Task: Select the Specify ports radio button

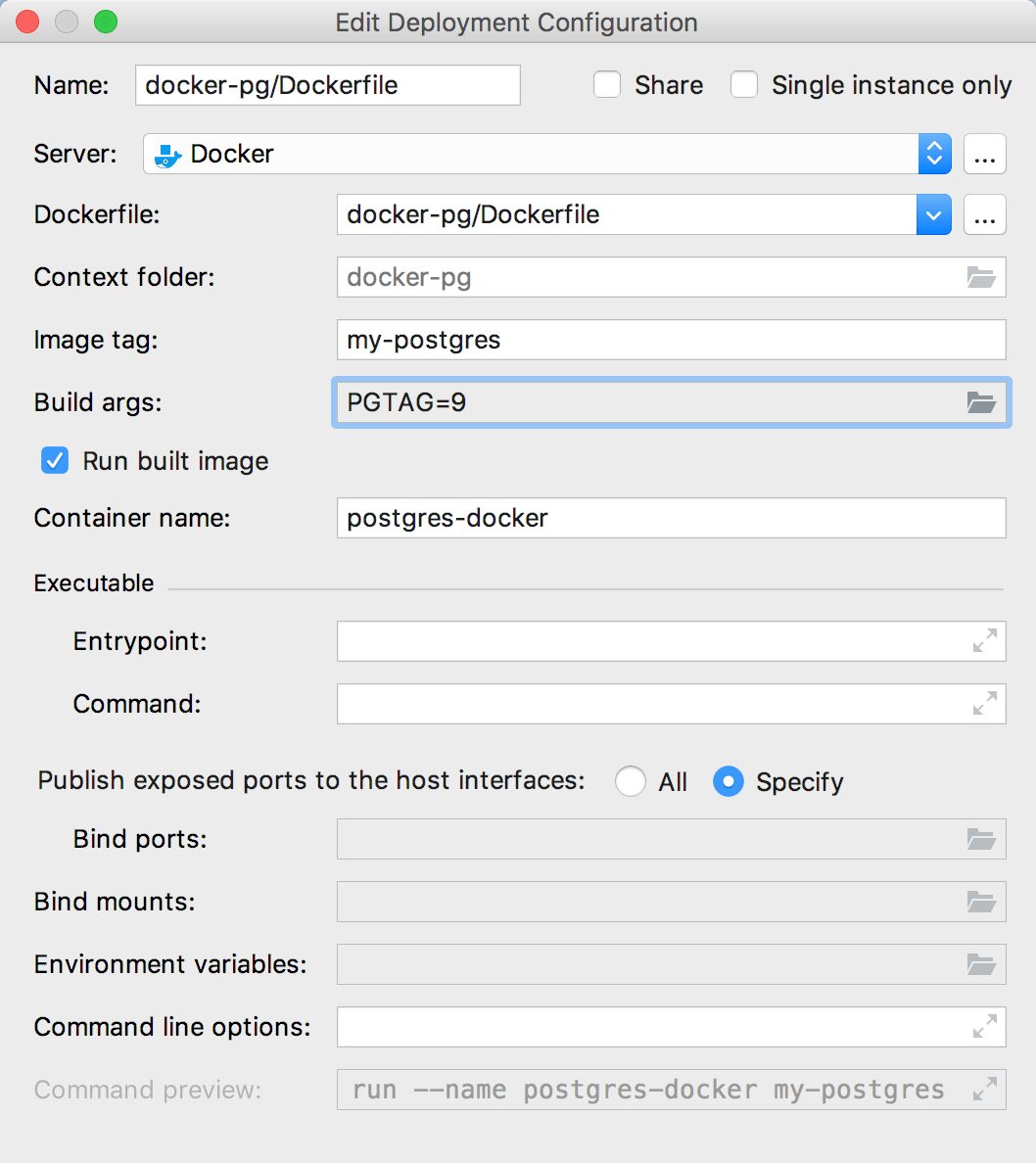Action: pos(728,781)
